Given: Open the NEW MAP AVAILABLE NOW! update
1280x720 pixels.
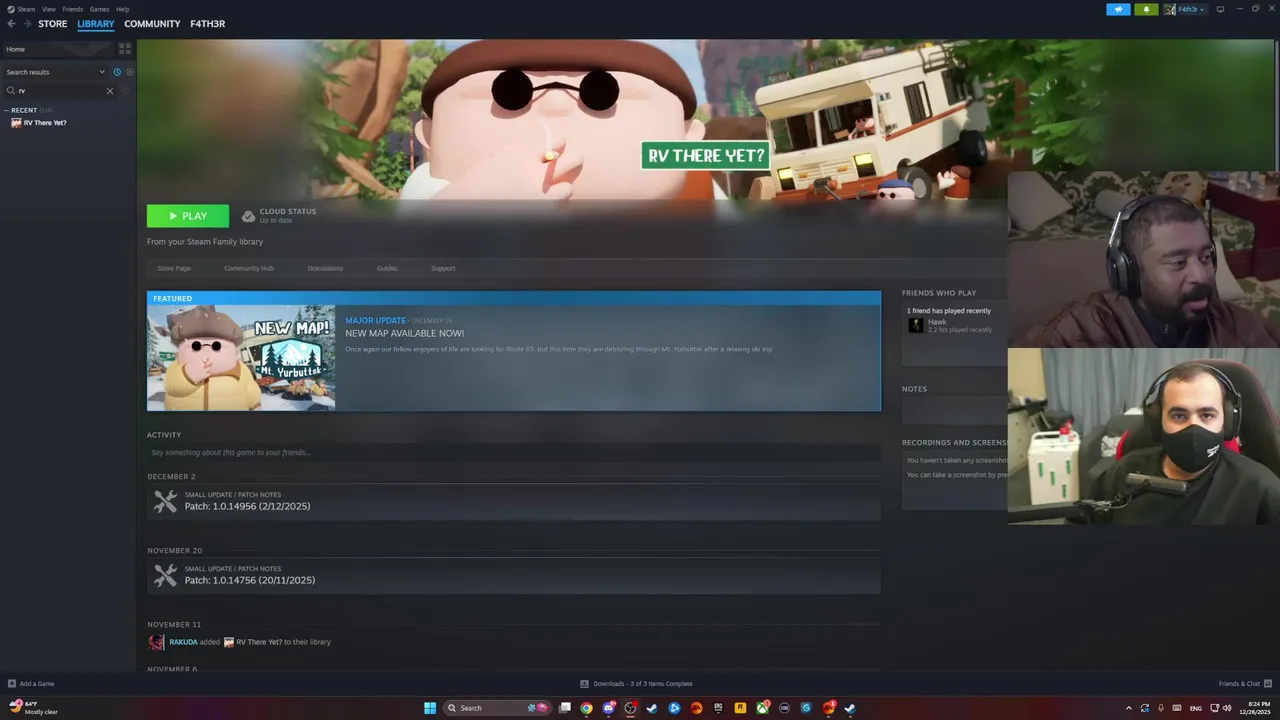Looking at the screenshot, I should [x=405, y=333].
